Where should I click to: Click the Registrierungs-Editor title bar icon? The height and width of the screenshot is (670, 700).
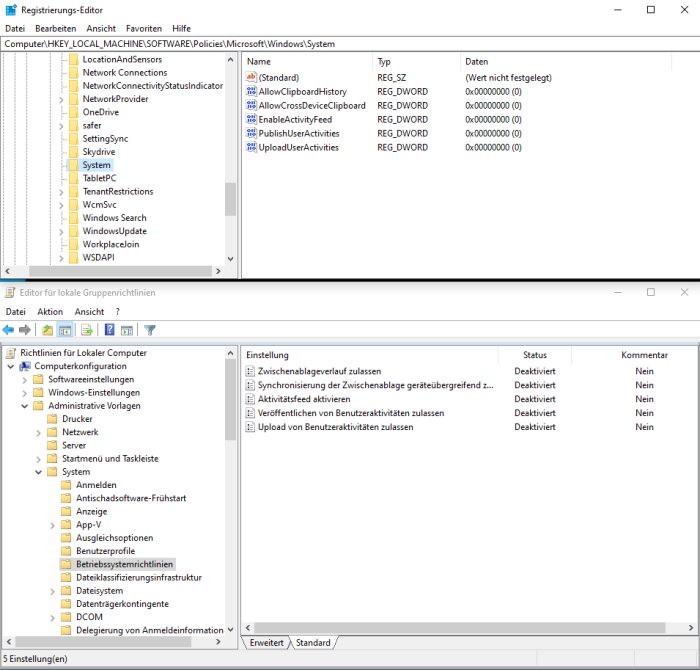(x=11, y=10)
